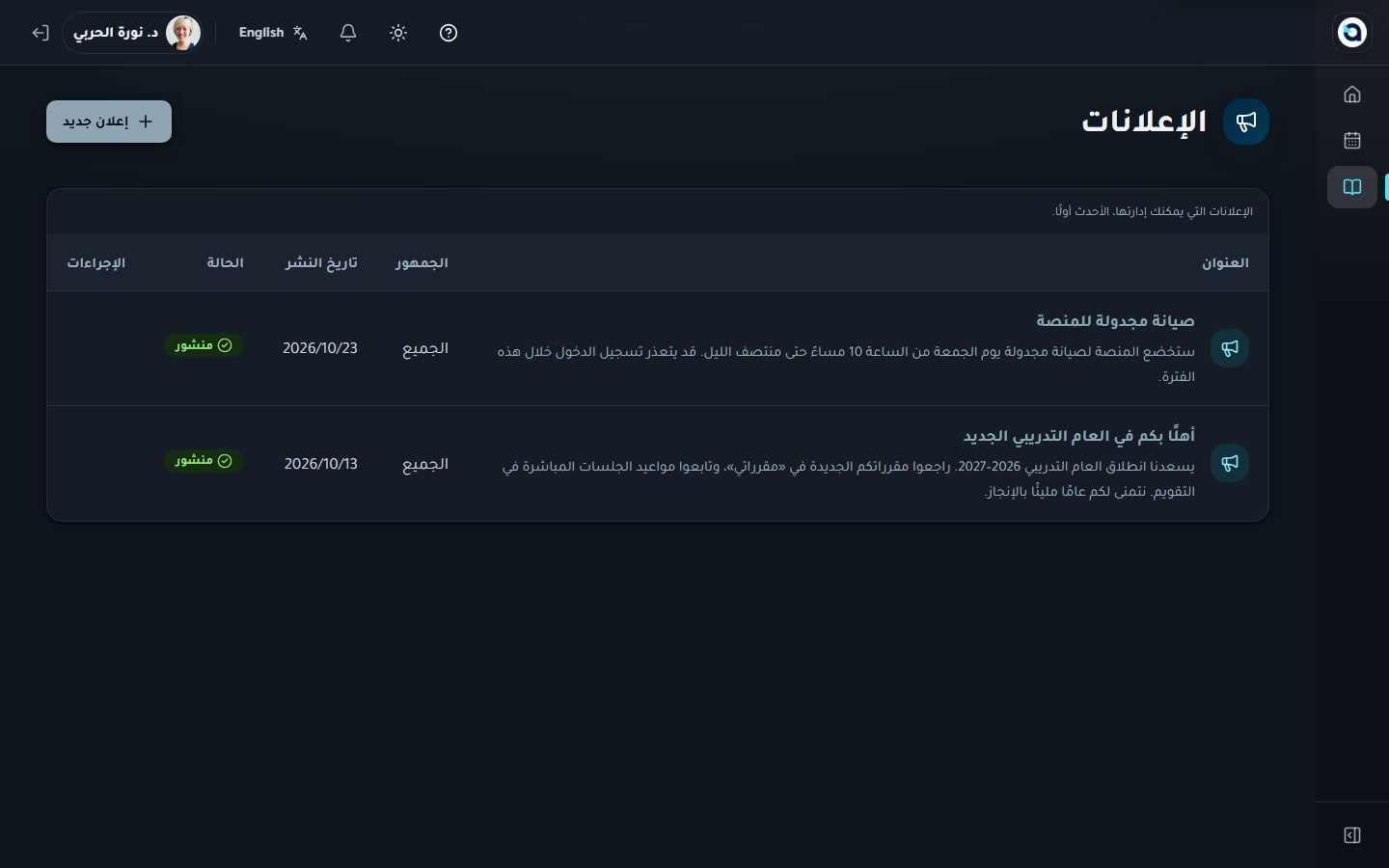This screenshot has width=1389, height=868.
Task: Click الجميع in the صيانة مجدولة row
Action: (x=425, y=348)
